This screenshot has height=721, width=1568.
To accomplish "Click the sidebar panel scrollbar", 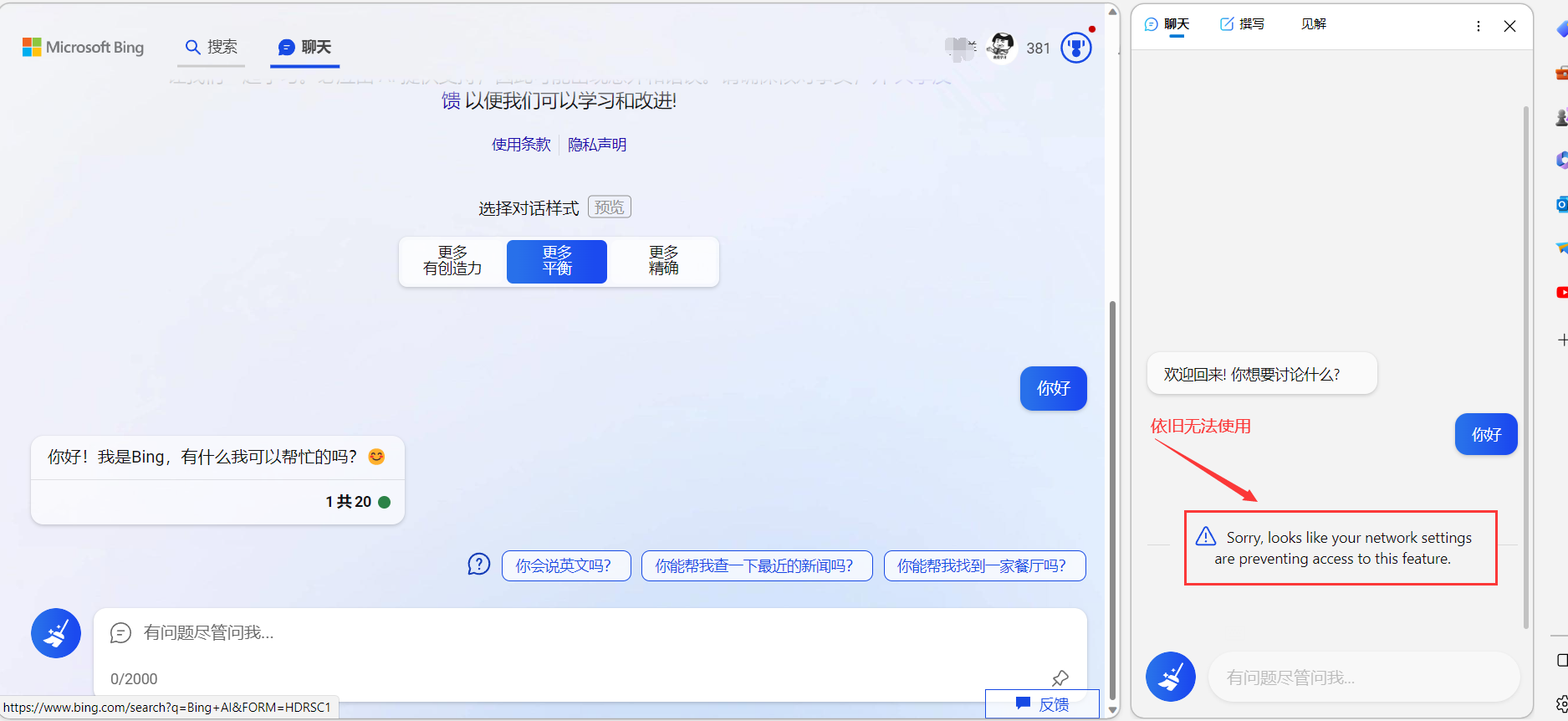I will [x=1525, y=368].
